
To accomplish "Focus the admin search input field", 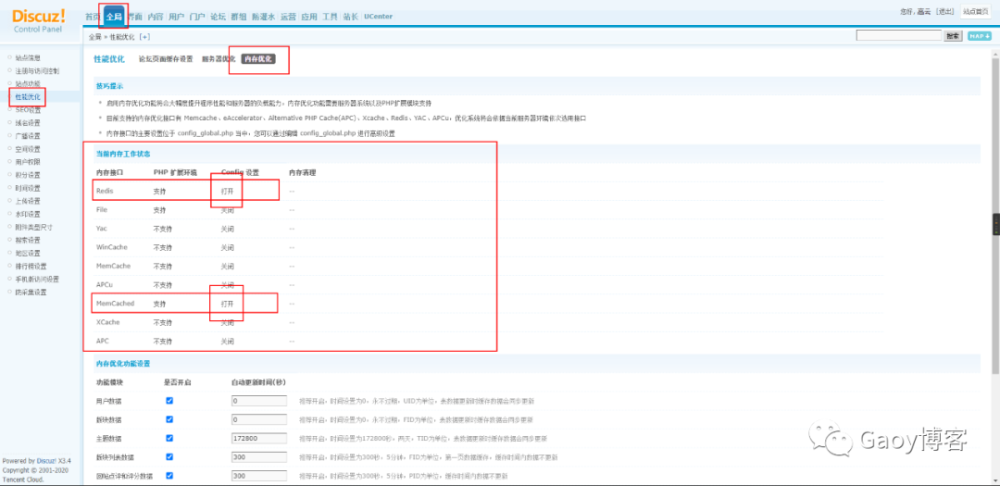I will [899, 36].
